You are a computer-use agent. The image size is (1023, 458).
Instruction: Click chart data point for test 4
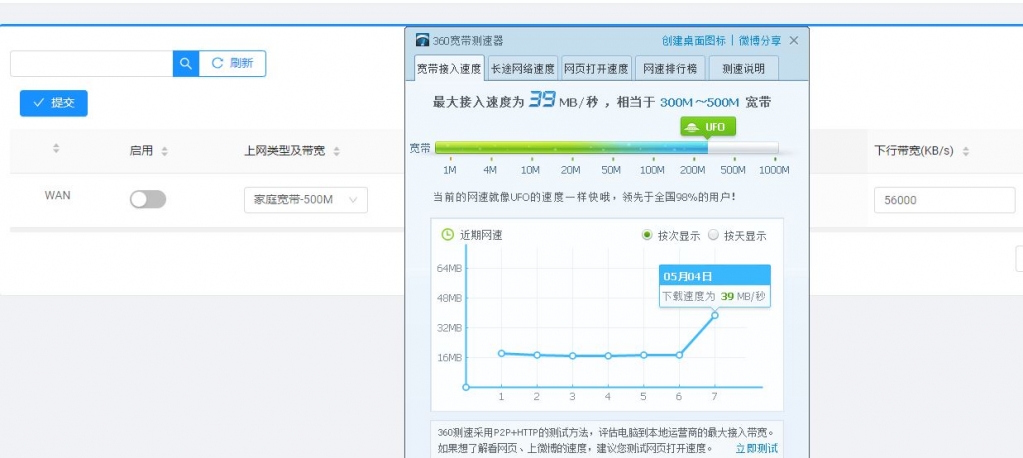(x=608, y=356)
